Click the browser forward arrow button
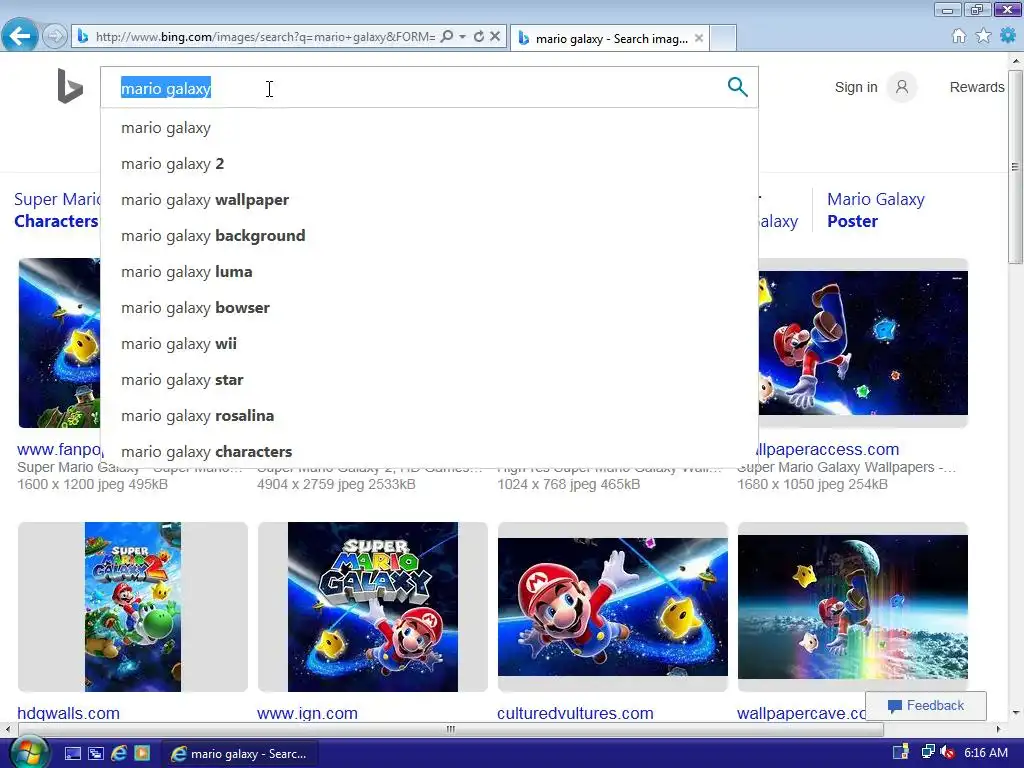This screenshot has height=768, width=1024. (x=55, y=36)
